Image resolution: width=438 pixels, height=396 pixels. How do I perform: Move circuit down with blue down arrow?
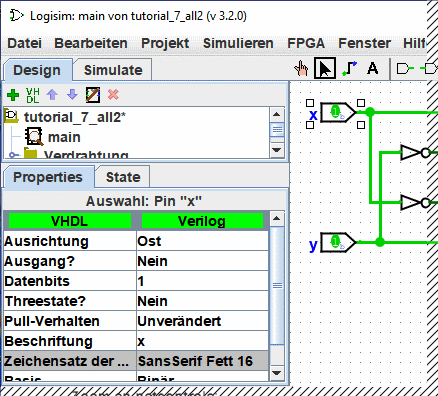(72, 95)
